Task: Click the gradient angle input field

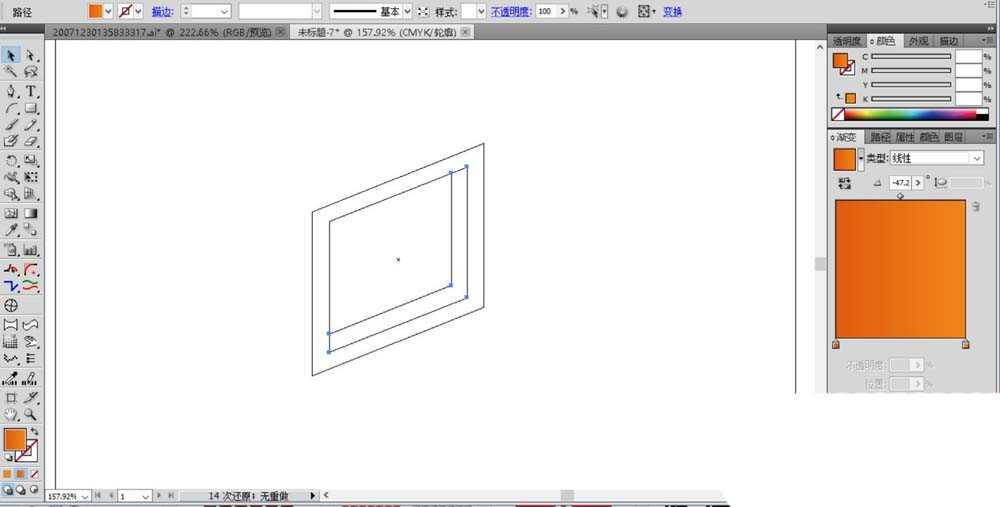Action: (x=902, y=183)
